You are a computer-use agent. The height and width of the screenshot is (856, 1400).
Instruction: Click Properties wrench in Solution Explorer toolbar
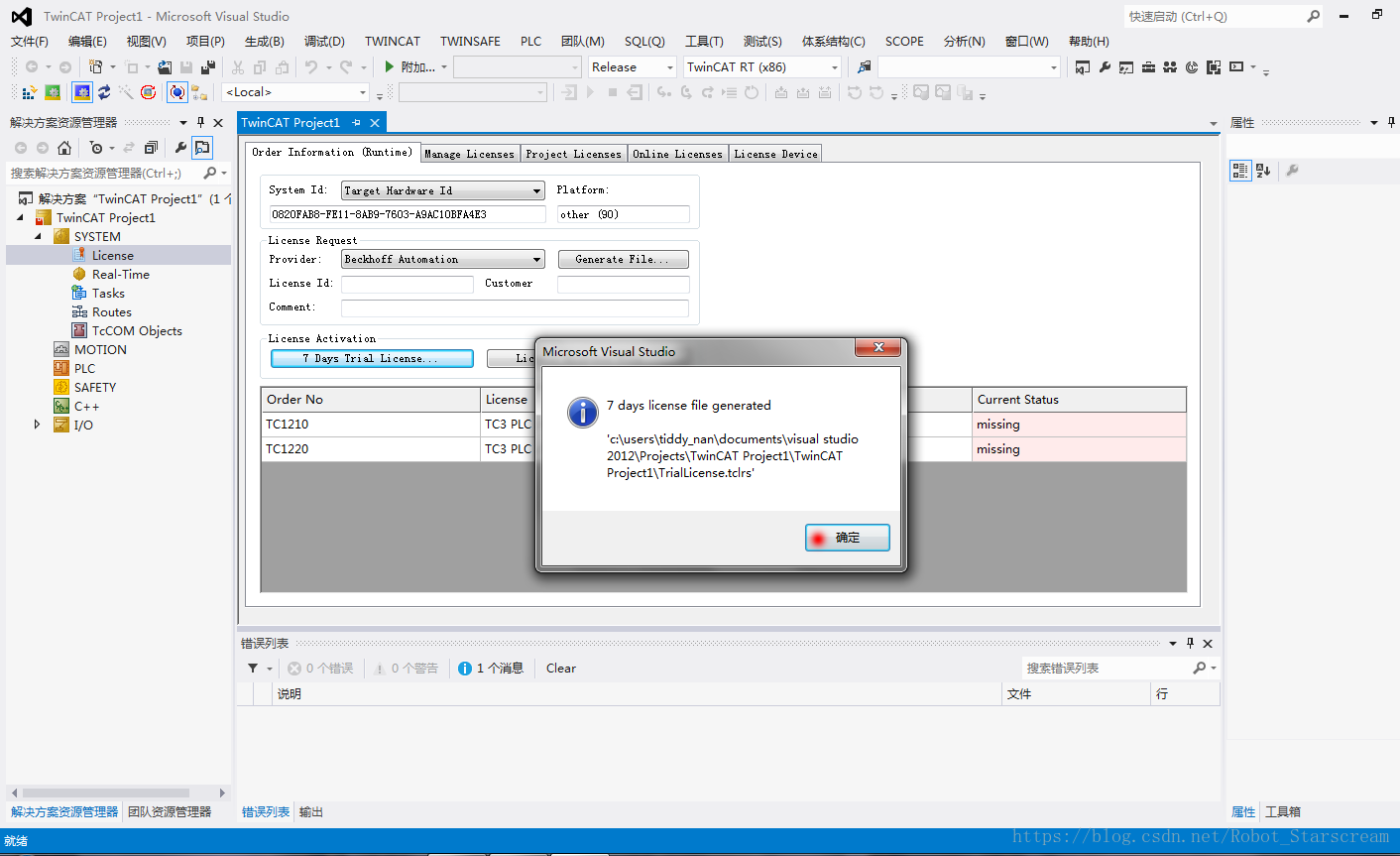pyautogui.click(x=180, y=148)
